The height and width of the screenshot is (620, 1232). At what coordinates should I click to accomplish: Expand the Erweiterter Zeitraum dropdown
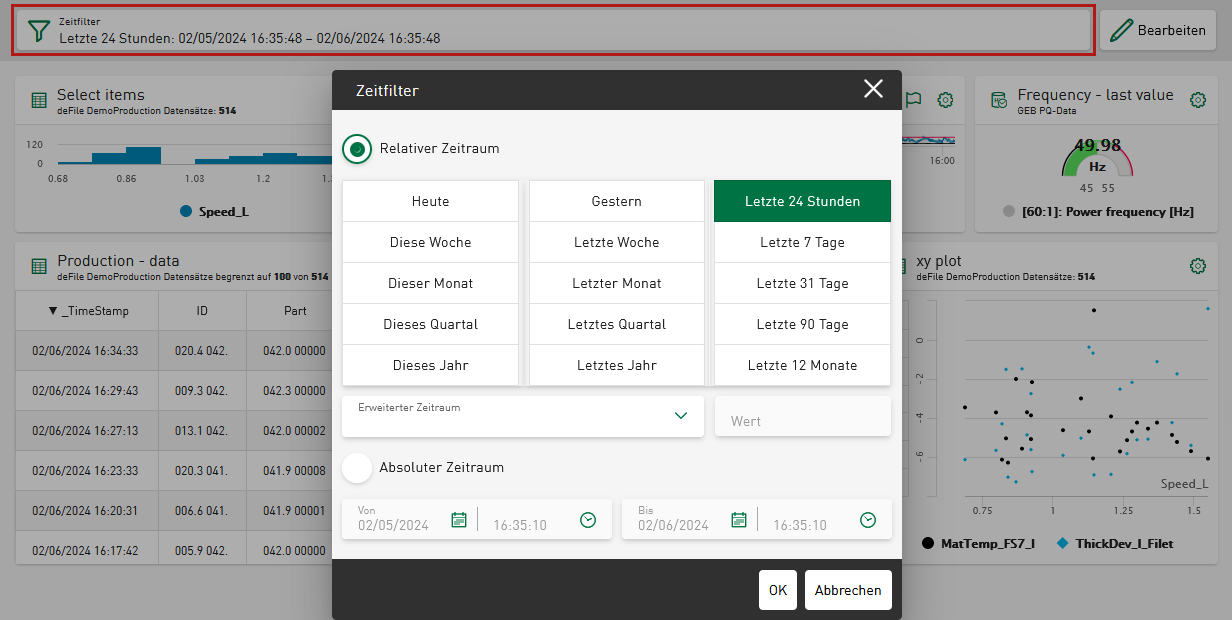coord(680,416)
